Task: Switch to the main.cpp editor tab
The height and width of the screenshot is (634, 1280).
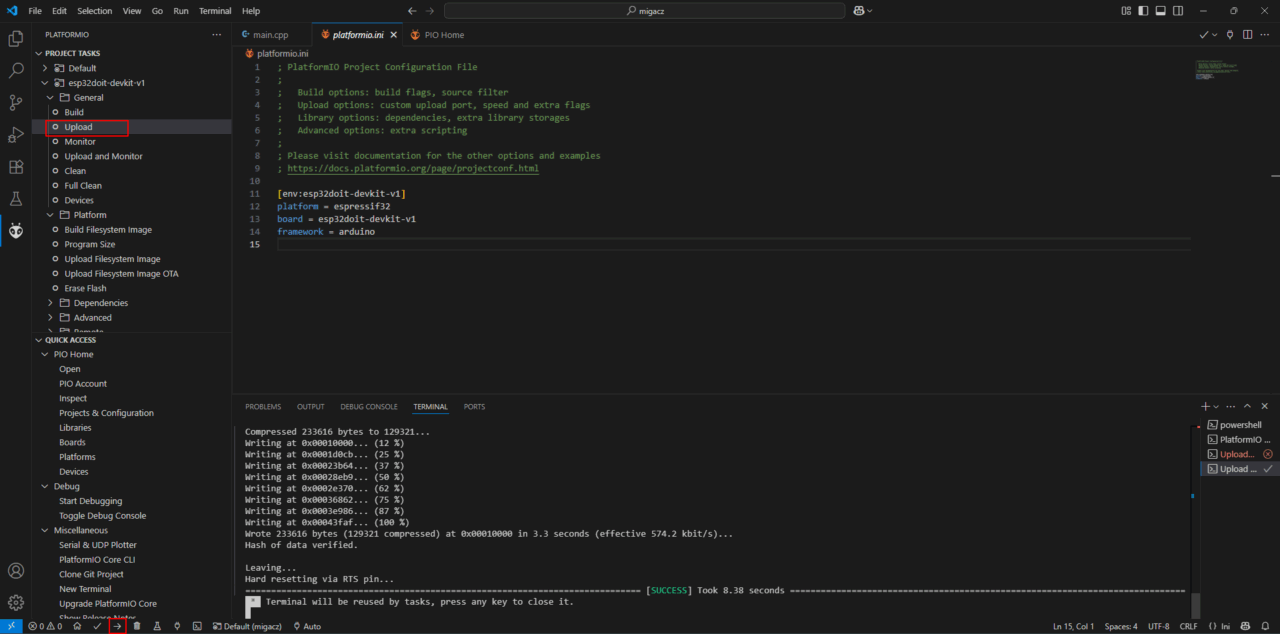Action: click(263, 35)
